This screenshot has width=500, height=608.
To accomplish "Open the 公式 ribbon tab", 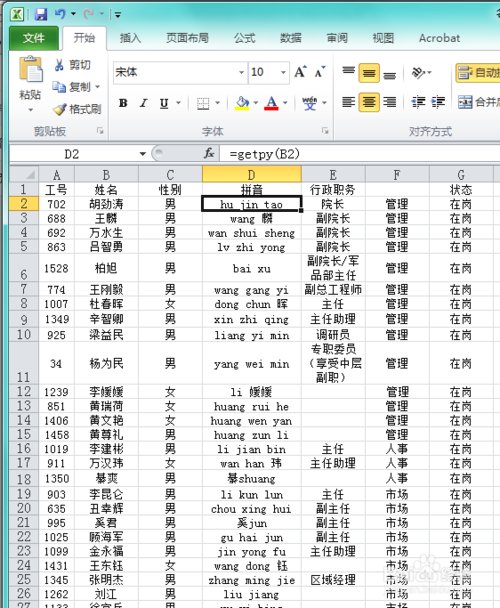I will tap(245, 38).
